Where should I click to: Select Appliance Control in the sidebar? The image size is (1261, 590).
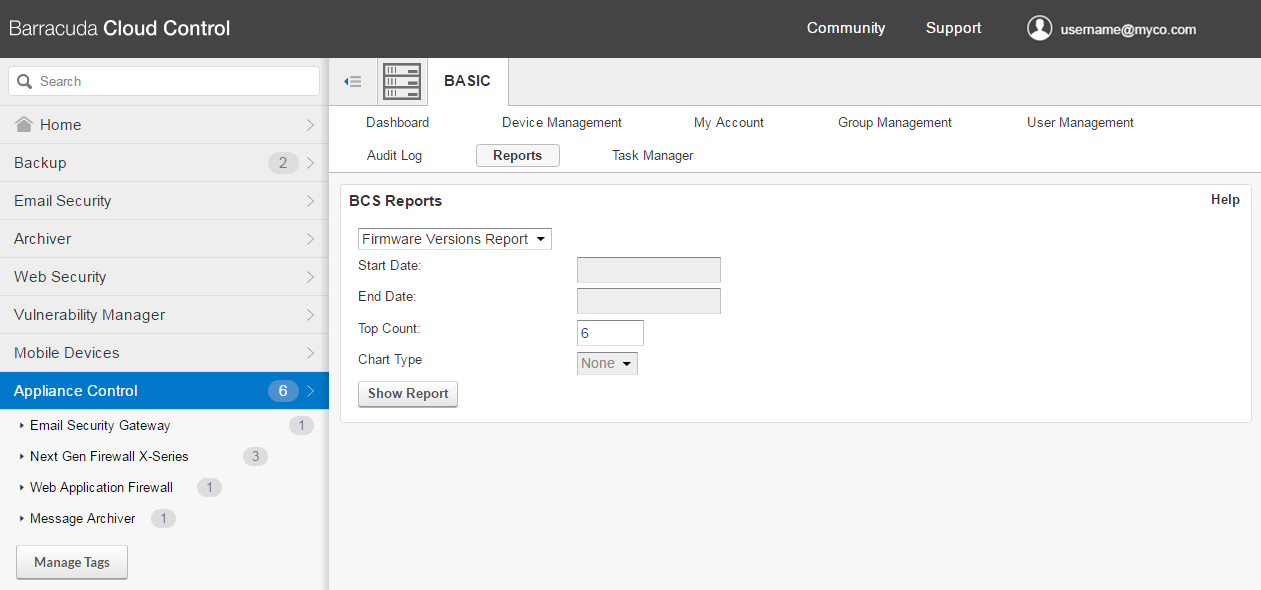164,391
